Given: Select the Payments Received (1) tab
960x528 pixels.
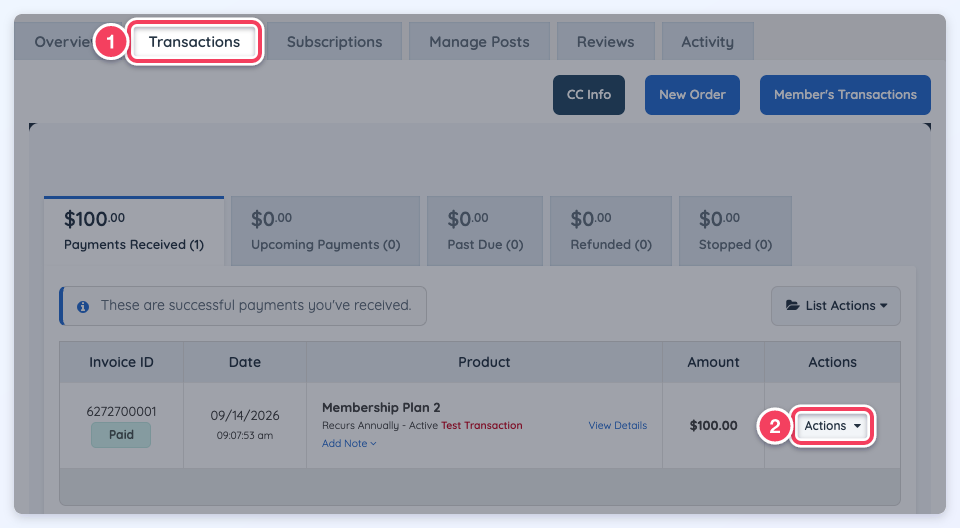Looking at the screenshot, I should [x=134, y=231].
